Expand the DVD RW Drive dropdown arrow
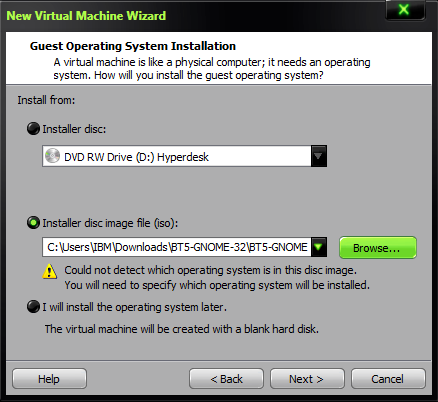The image size is (438, 402). click(319, 156)
